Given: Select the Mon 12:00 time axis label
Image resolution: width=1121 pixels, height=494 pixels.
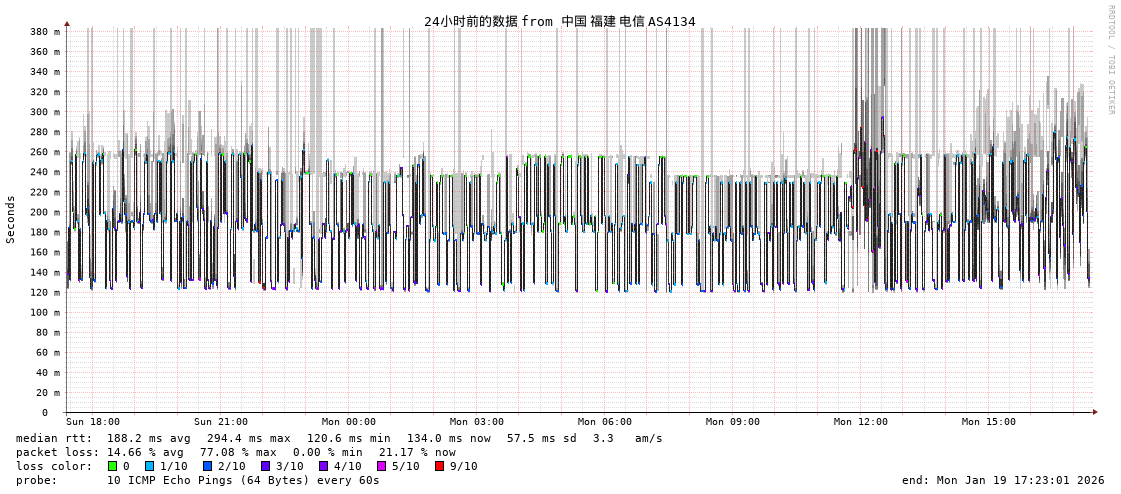Looking at the screenshot, I should click(861, 422).
